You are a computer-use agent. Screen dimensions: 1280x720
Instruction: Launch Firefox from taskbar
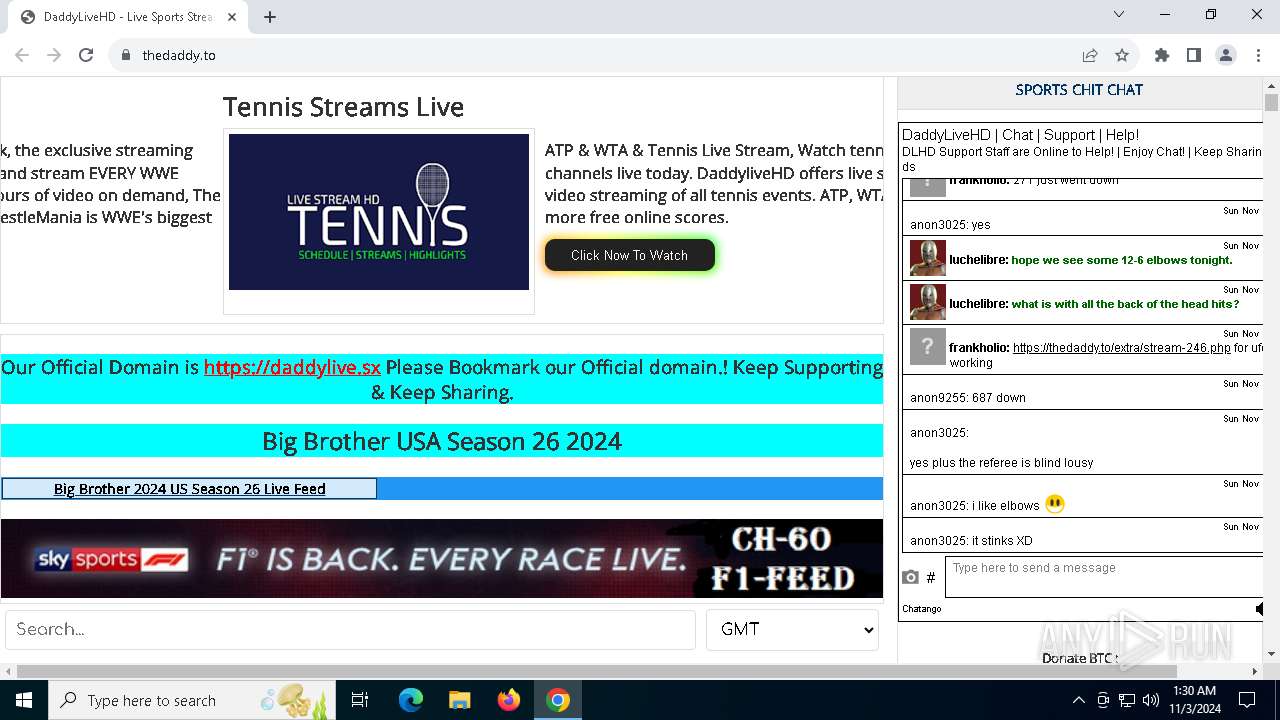pyautogui.click(x=509, y=700)
